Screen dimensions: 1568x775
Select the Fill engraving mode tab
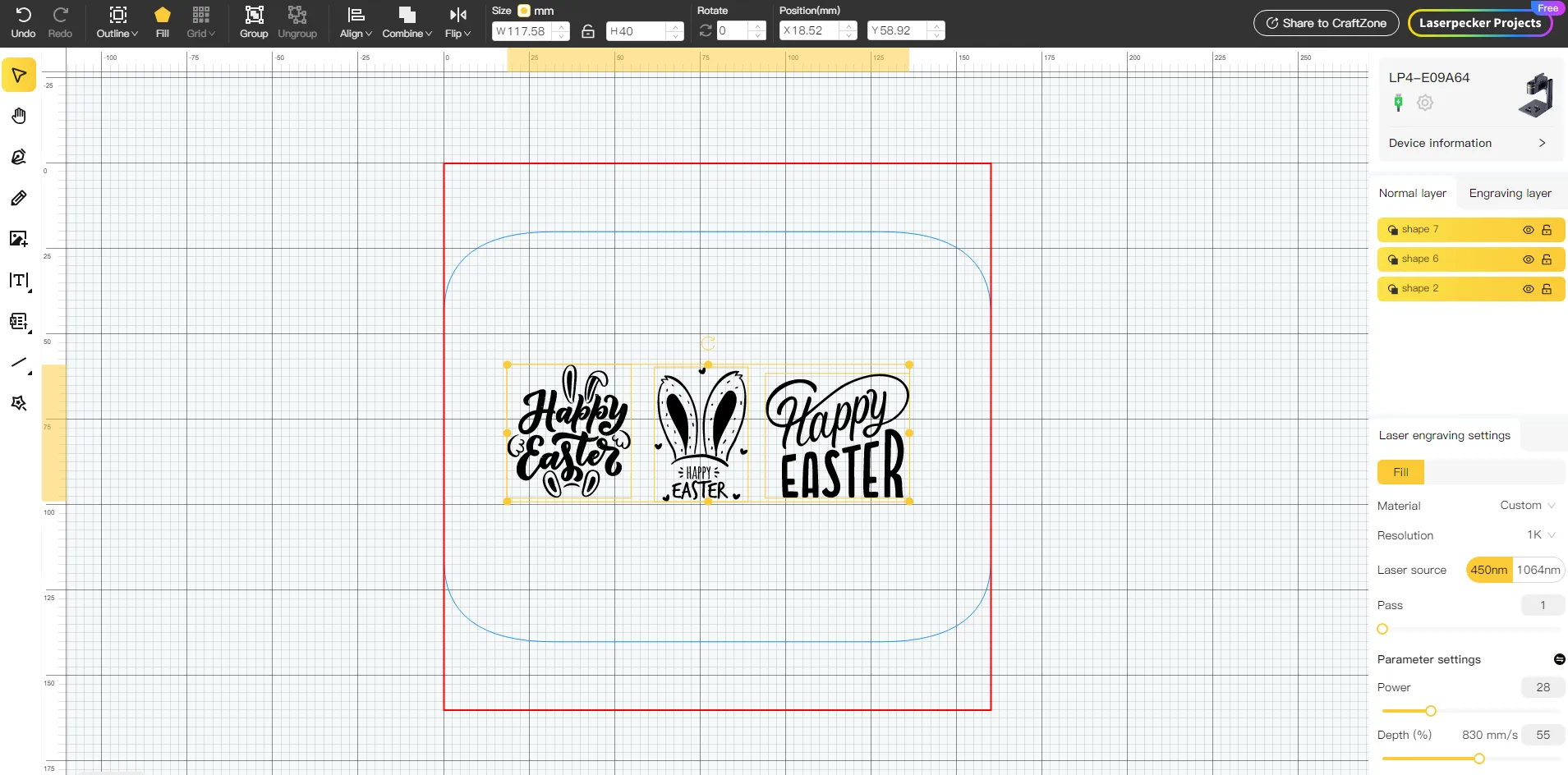tap(1400, 472)
